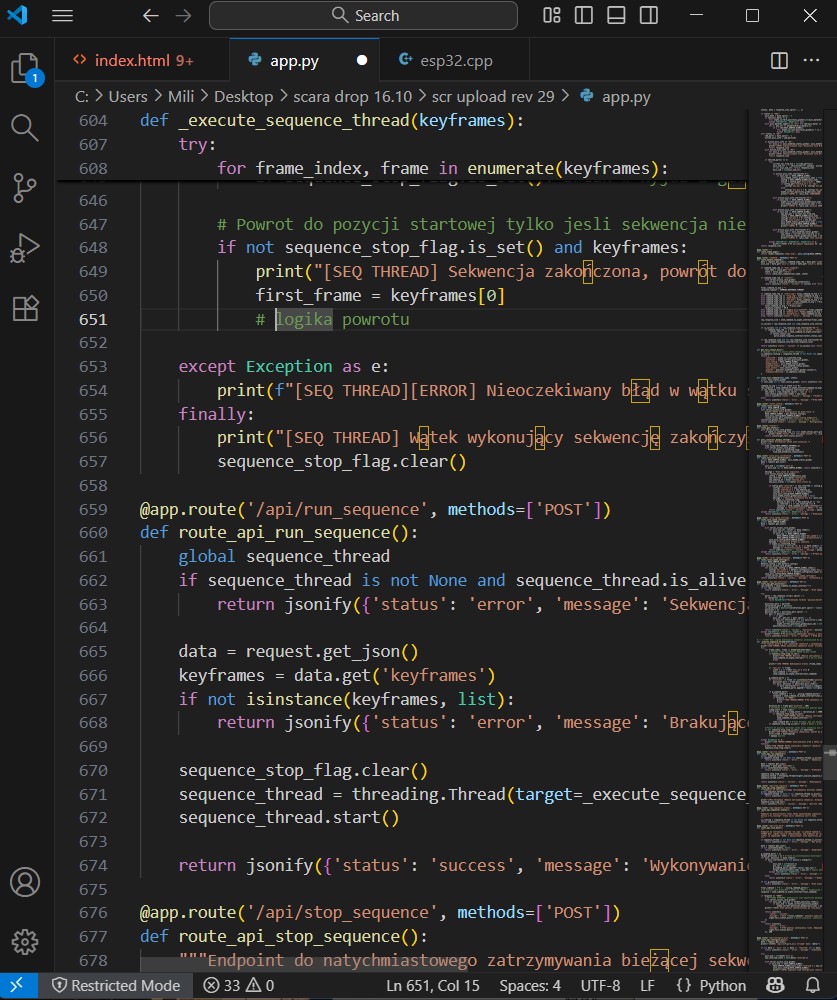Open the Extensions view

(25, 307)
